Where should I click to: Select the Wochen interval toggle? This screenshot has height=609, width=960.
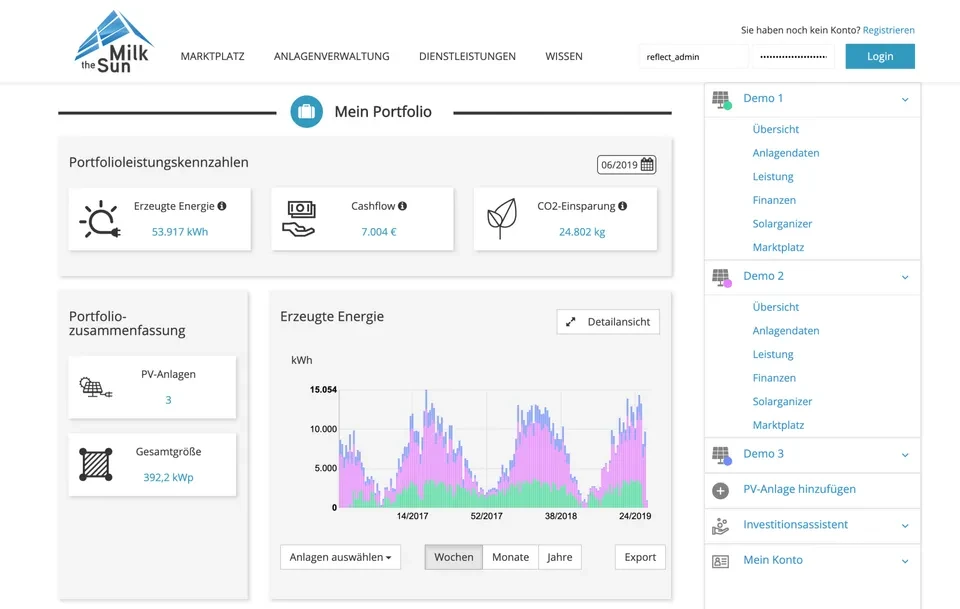click(x=453, y=557)
